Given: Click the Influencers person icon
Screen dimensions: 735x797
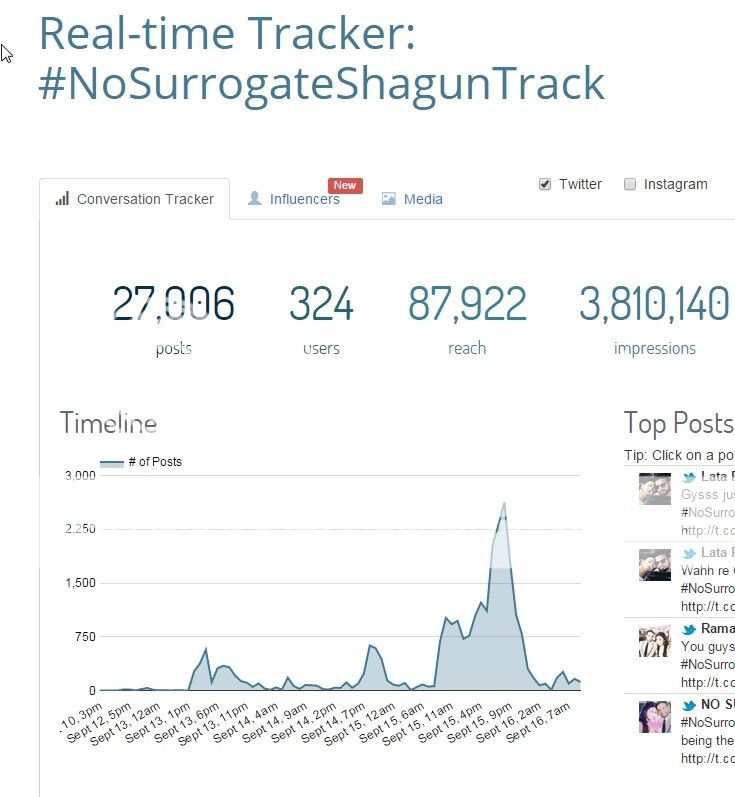Looking at the screenshot, I should (255, 199).
